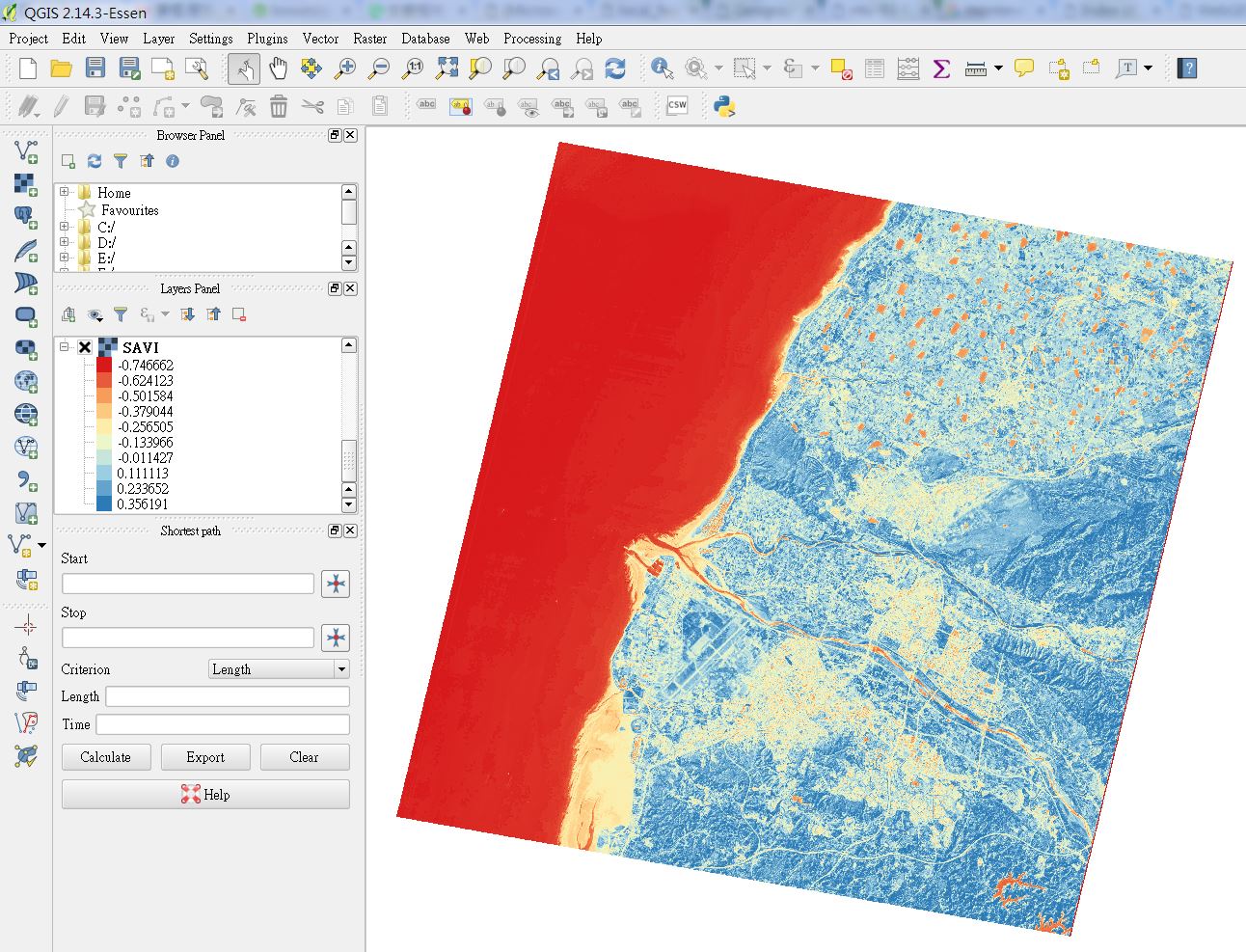Open the Help contents book icon
The image size is (1246, 952).
(x=1187, y=68)
